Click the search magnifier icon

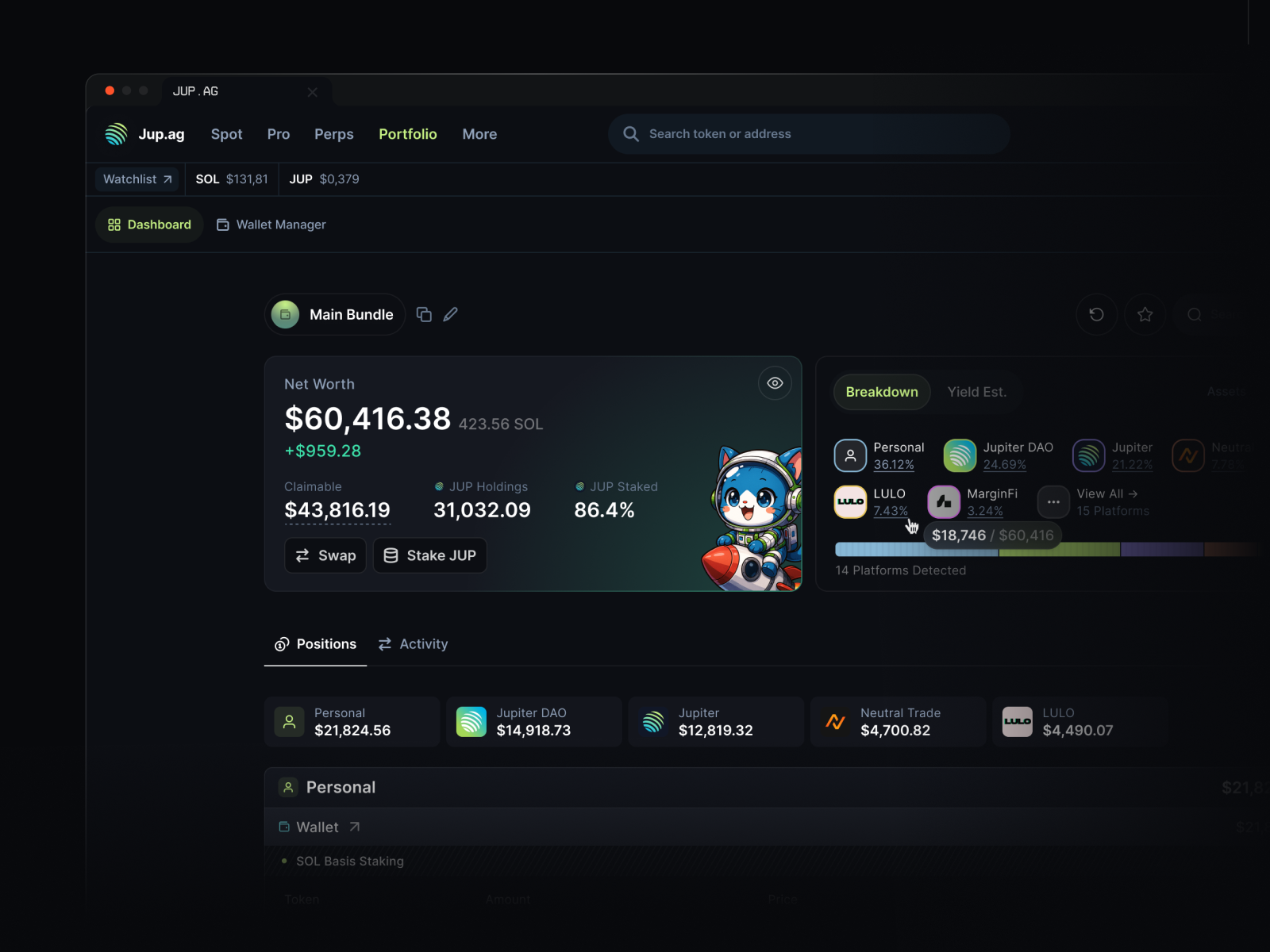[x=631, y=134]
